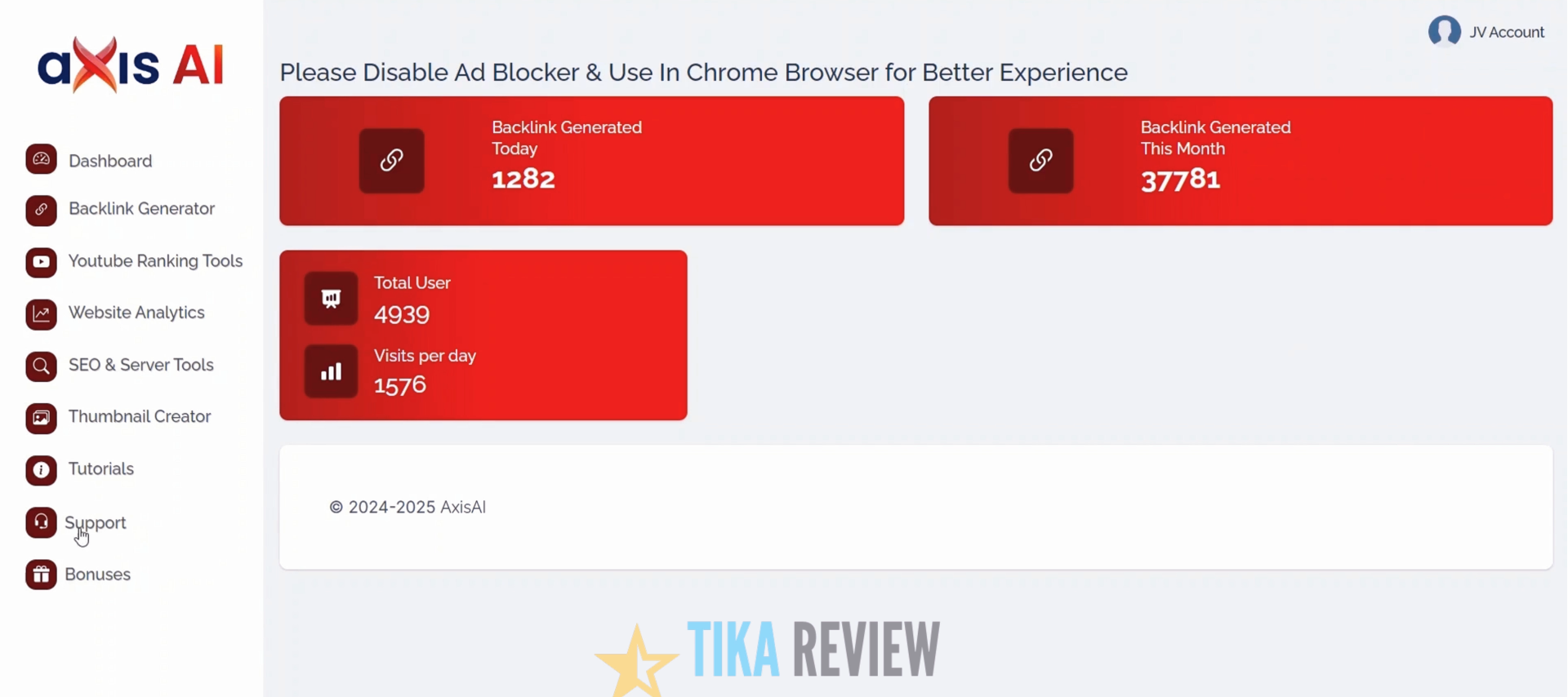Viewport: 1568px width, 697px height.
Task: Open the Backlink Generator menu item
Action: tap(141, 209)
